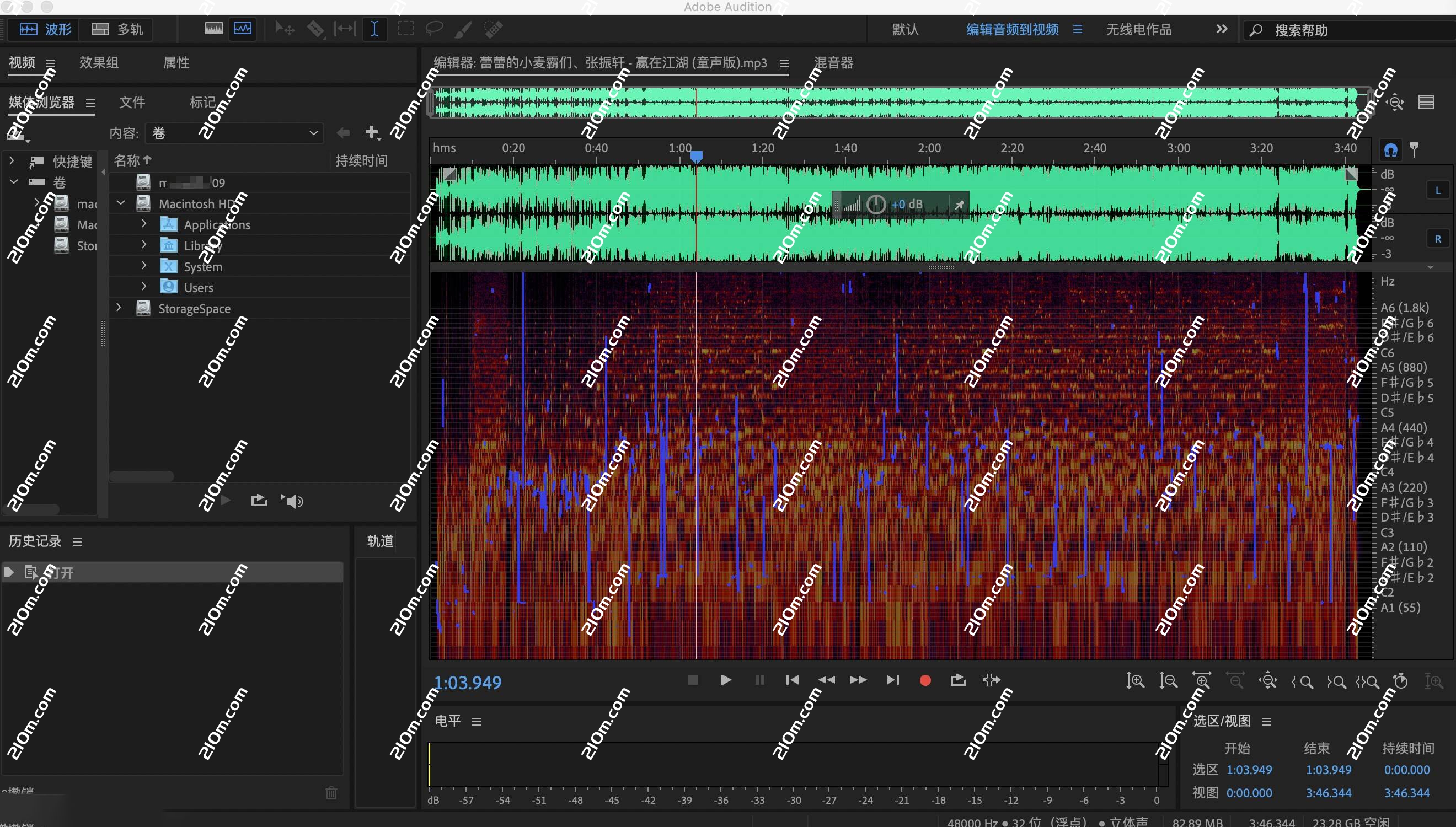Image resolution: width=1456 pixels, height=827 pixels.
Task: Expand the Applications folder
Action: [143, 224]
